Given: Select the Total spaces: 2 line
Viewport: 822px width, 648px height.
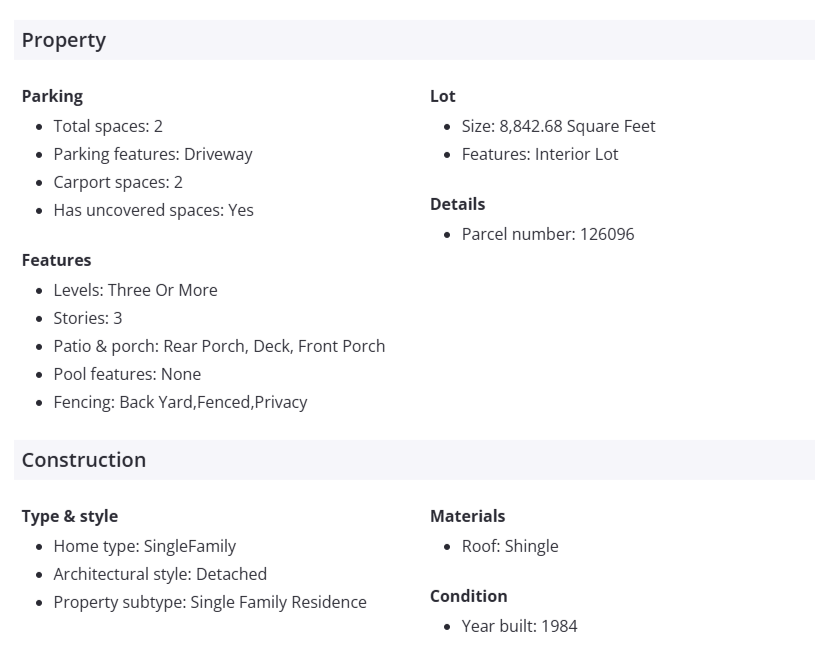Looking at the screenshot, I should click(108, 126).
